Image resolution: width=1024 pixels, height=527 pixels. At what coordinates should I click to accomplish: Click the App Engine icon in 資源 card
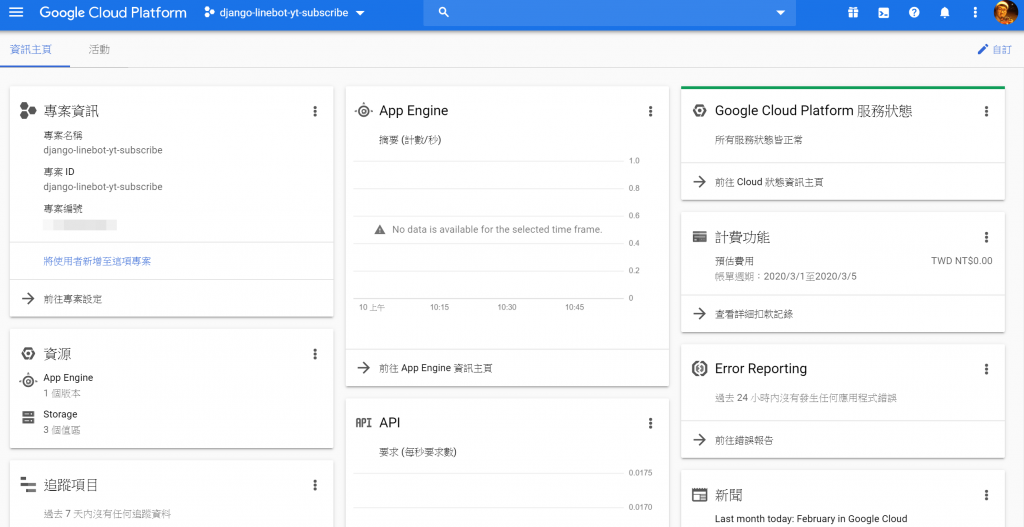point(28,381)
